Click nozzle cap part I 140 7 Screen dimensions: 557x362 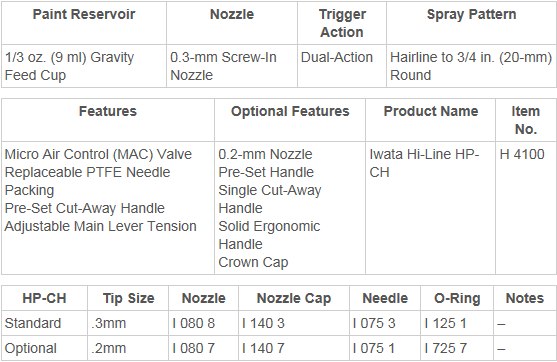pyautogui.click(x=263, y=349)
